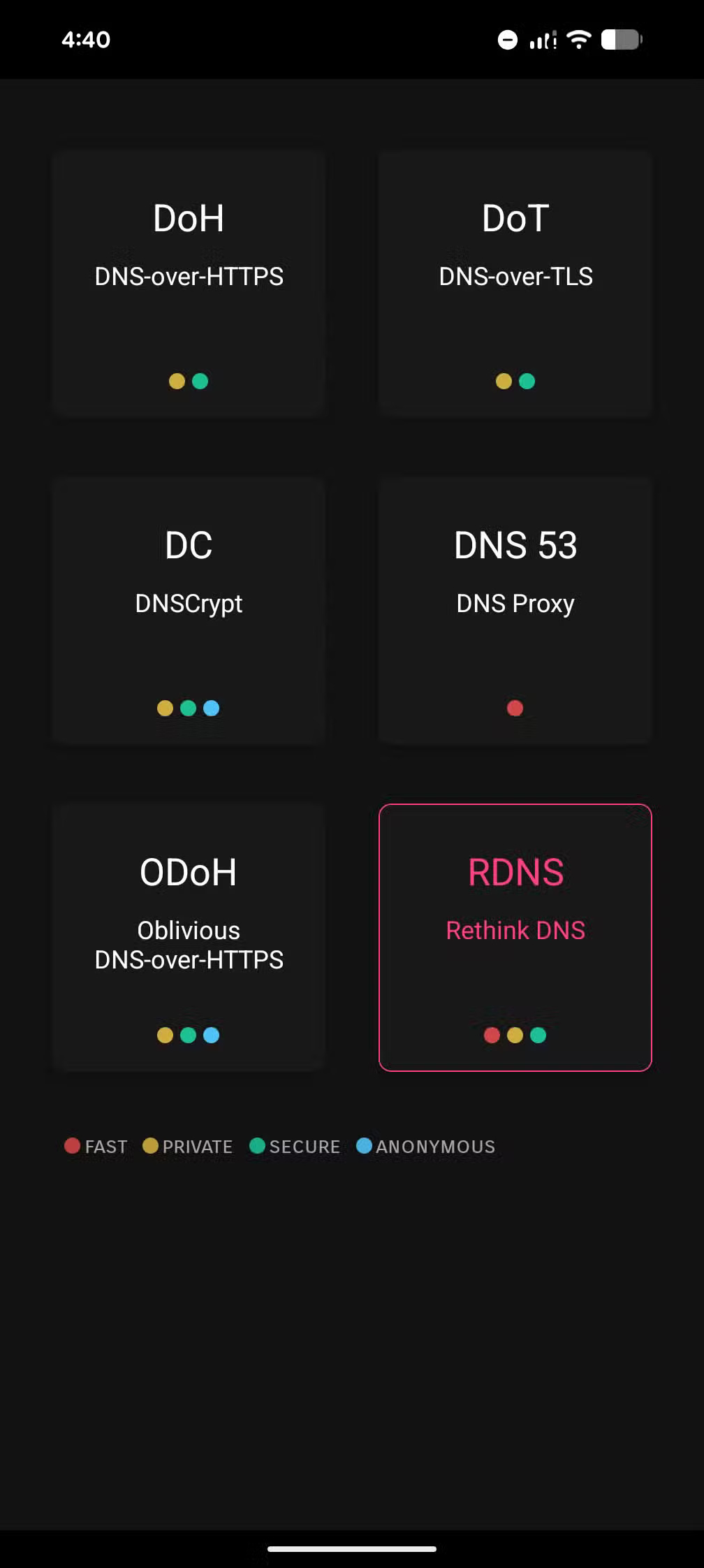Select the DoT DNS-over-TLS option
Screen dimensions: 704x1568
click(x=515, y=282)
